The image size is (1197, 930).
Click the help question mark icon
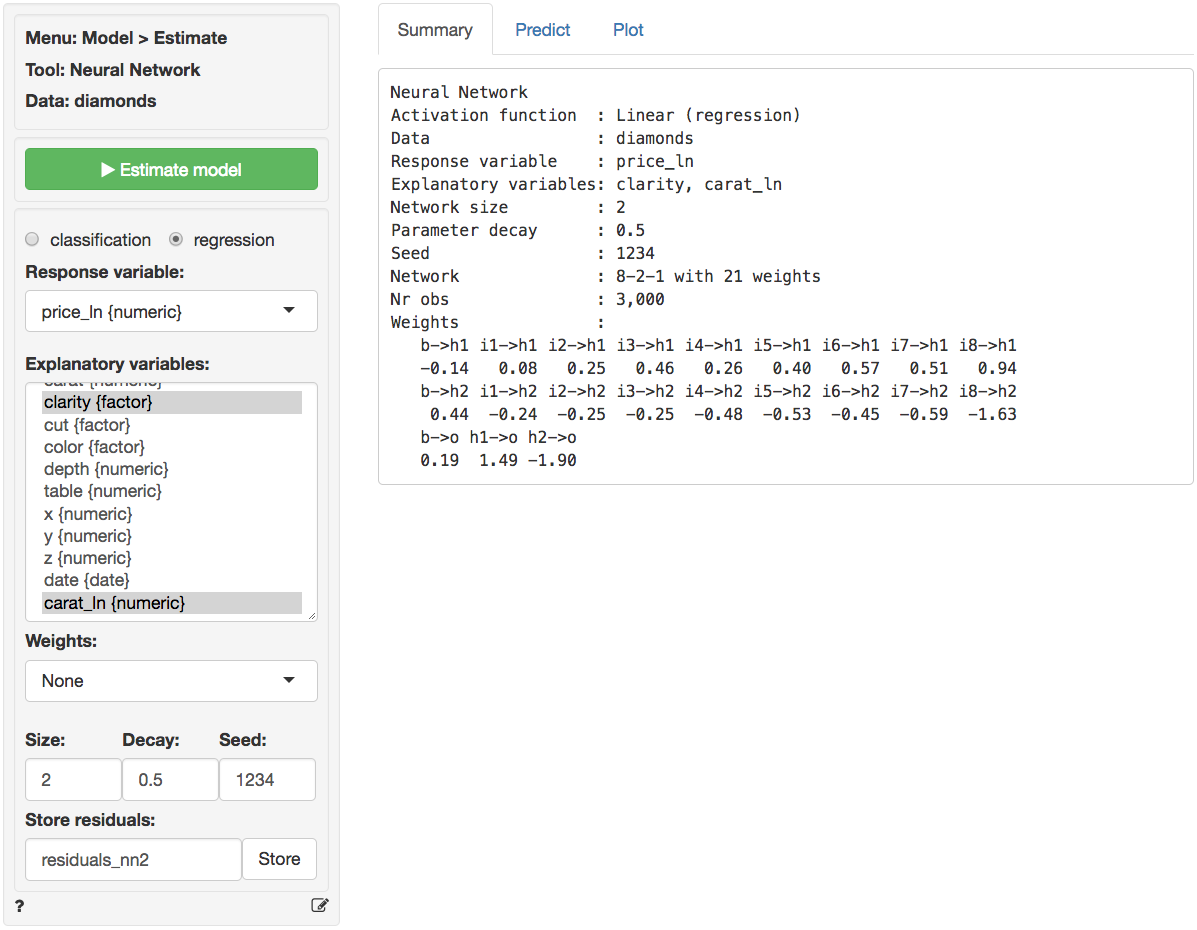(x=20, y=906)
